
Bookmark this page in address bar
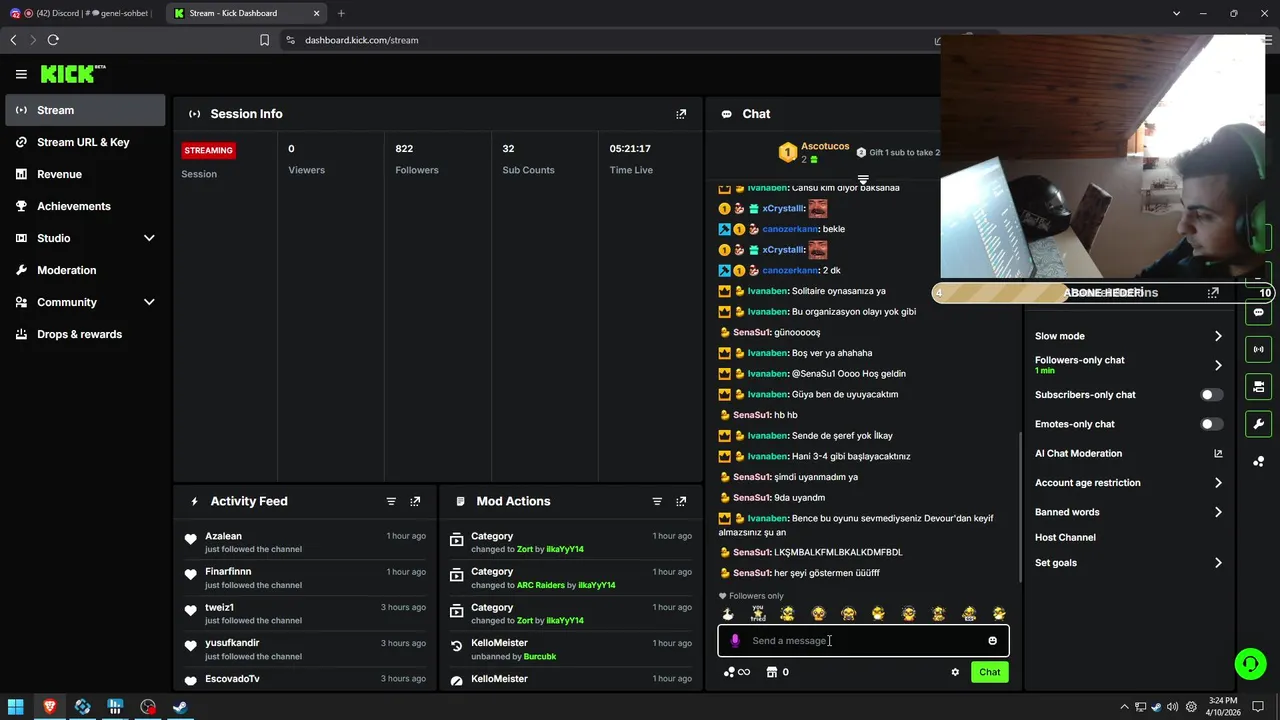[x=264, y=40]
